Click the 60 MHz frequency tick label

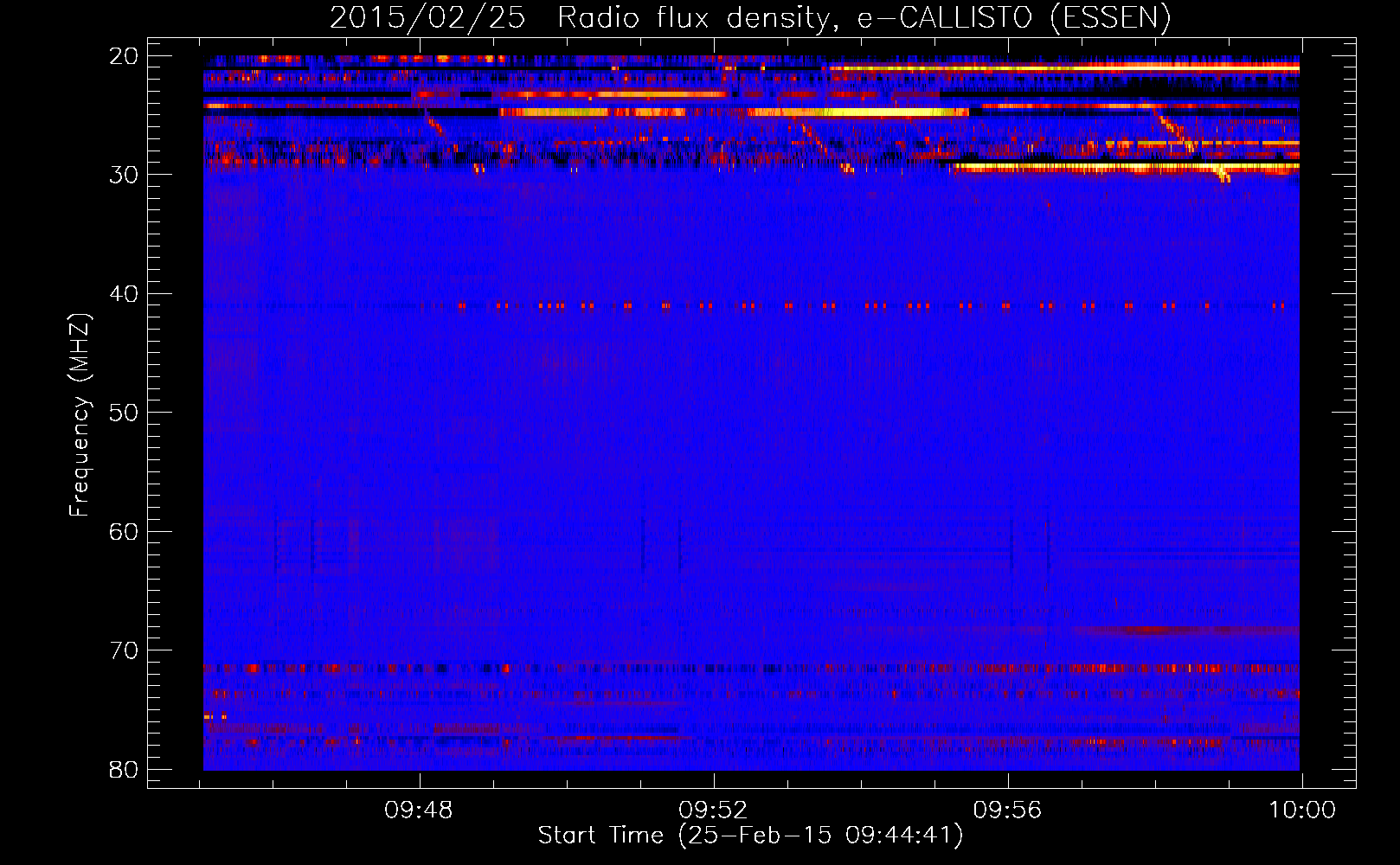(124, 532)
